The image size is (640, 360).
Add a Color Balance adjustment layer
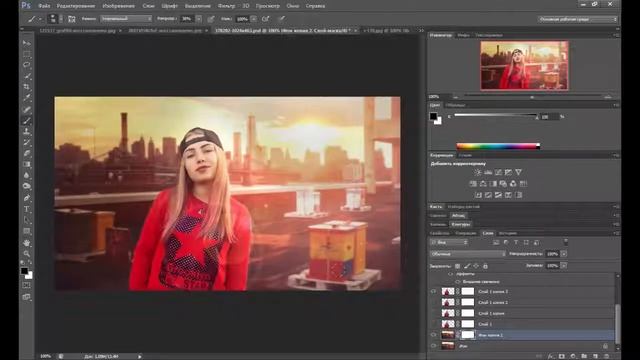[483, 184]
